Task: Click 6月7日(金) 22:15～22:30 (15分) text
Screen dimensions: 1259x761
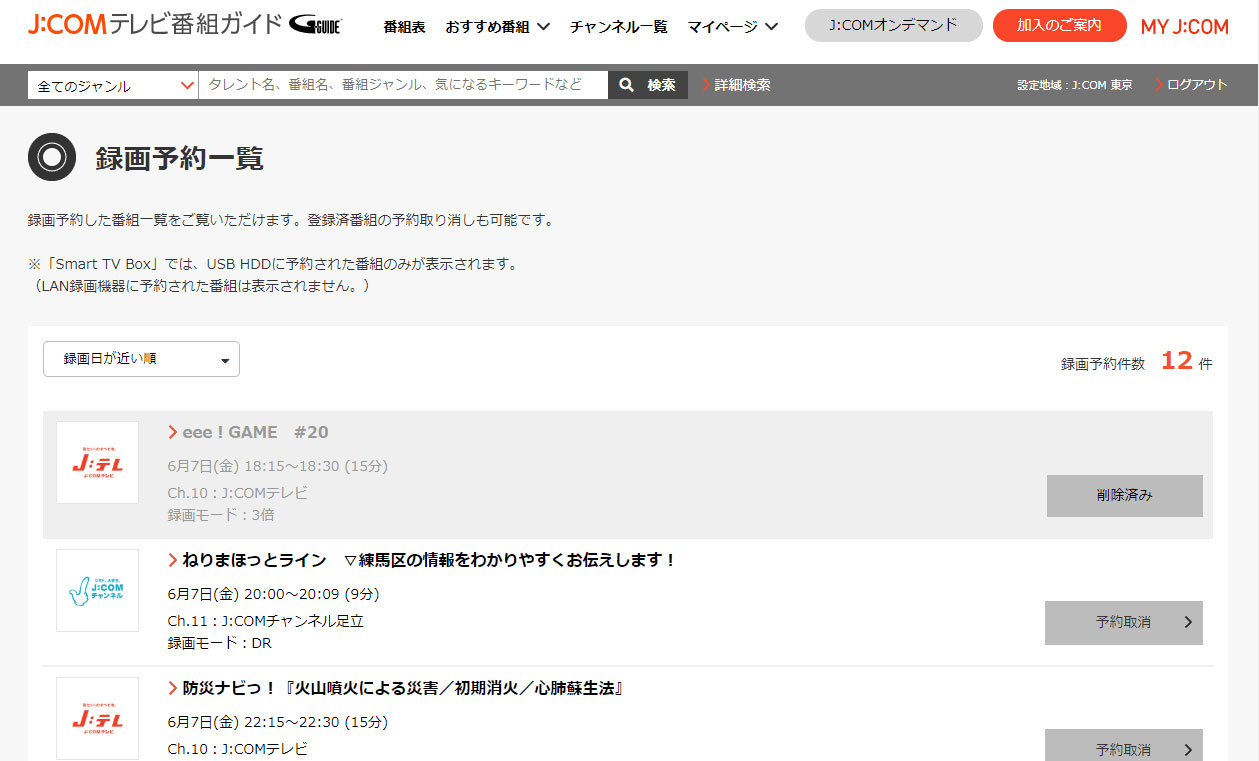Action: pos(278,722)
